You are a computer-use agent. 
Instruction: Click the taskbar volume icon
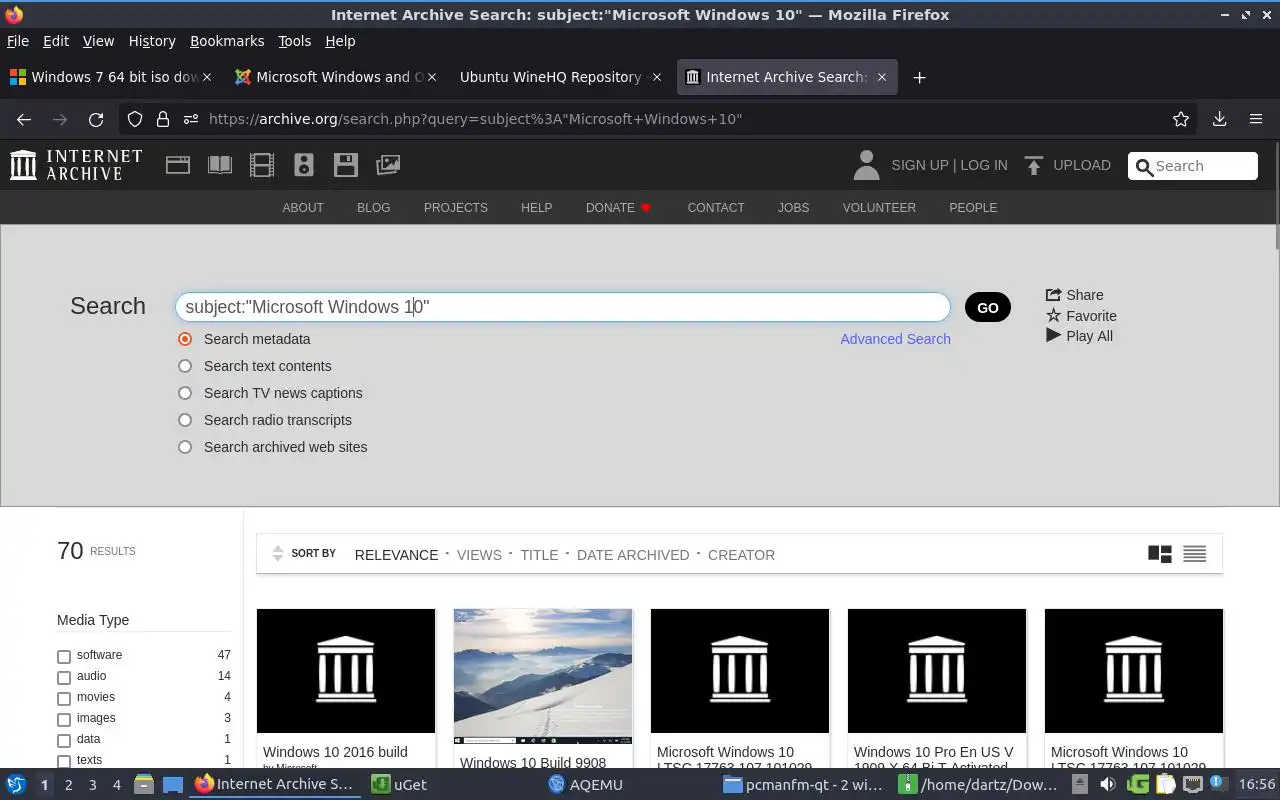(x=1109, y=785)
